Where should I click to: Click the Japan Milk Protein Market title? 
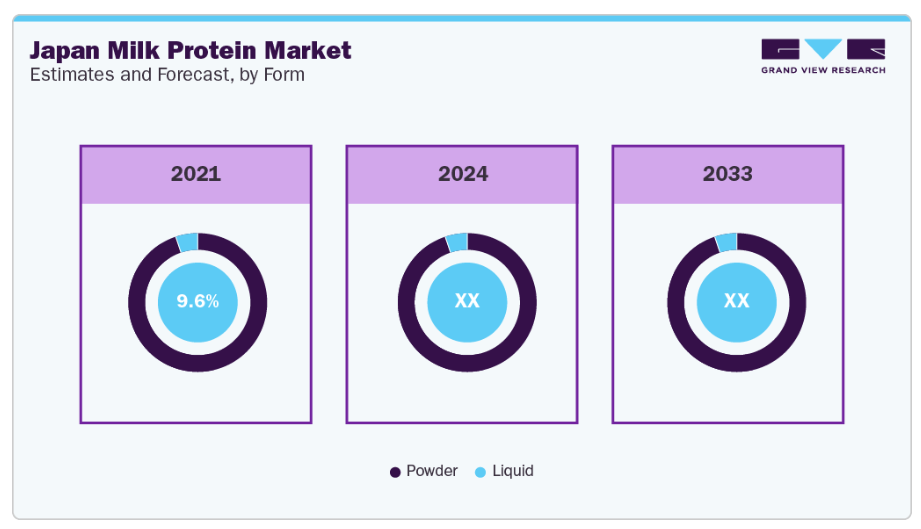coord(190,50)
